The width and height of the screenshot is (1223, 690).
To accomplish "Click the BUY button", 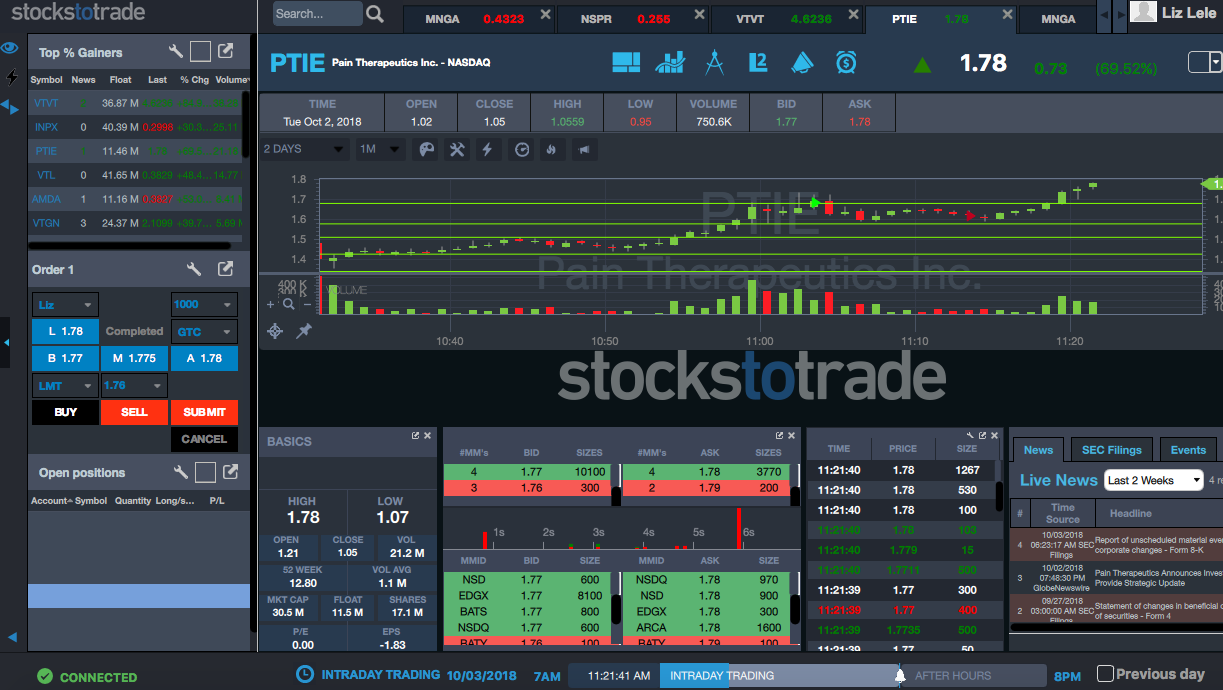I will click(x=66, y=412).
